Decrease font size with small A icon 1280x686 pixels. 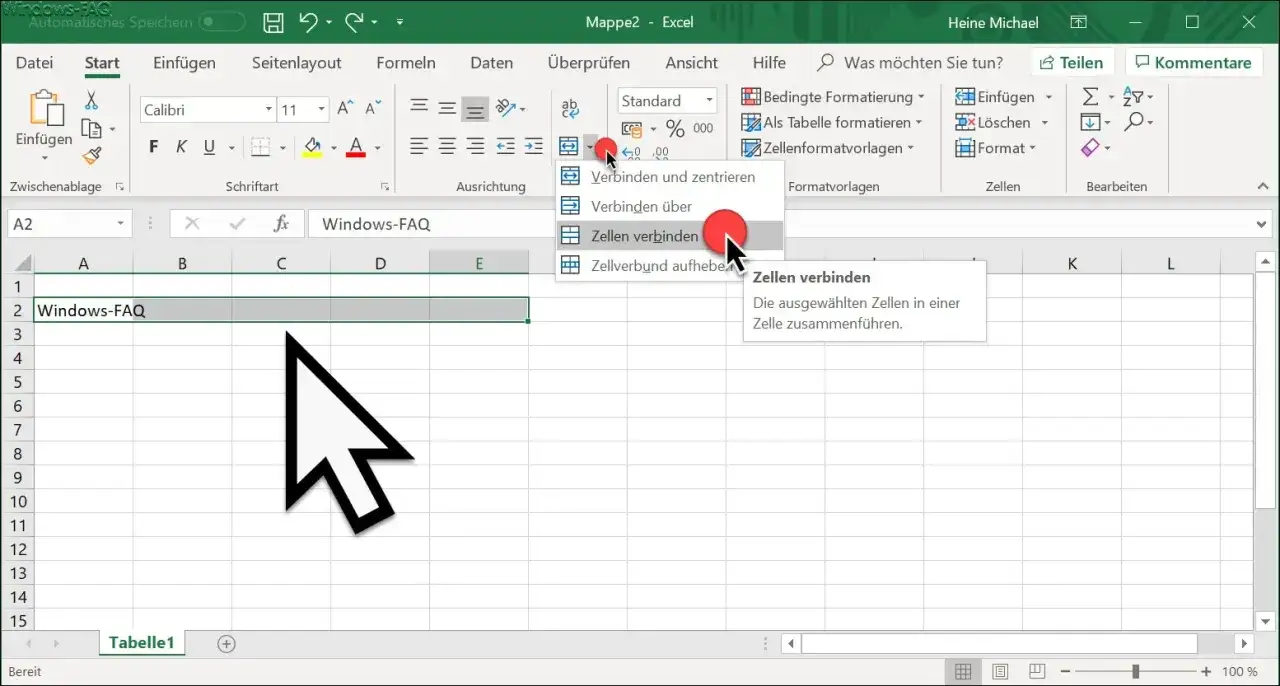click(x=372, y=109)
